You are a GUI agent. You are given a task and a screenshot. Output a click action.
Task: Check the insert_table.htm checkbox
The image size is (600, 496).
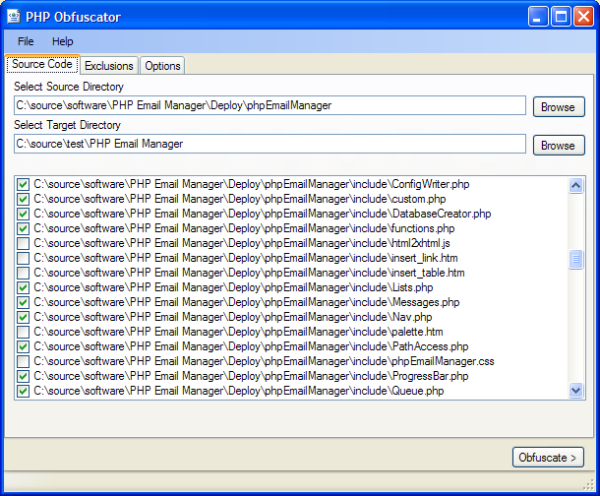click(x=23, y=273)
